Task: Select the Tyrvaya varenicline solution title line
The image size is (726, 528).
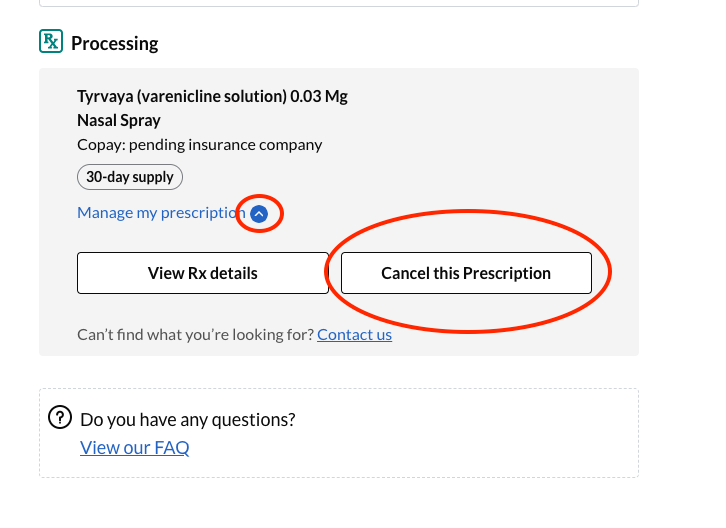Action: [x=213, y=96]
